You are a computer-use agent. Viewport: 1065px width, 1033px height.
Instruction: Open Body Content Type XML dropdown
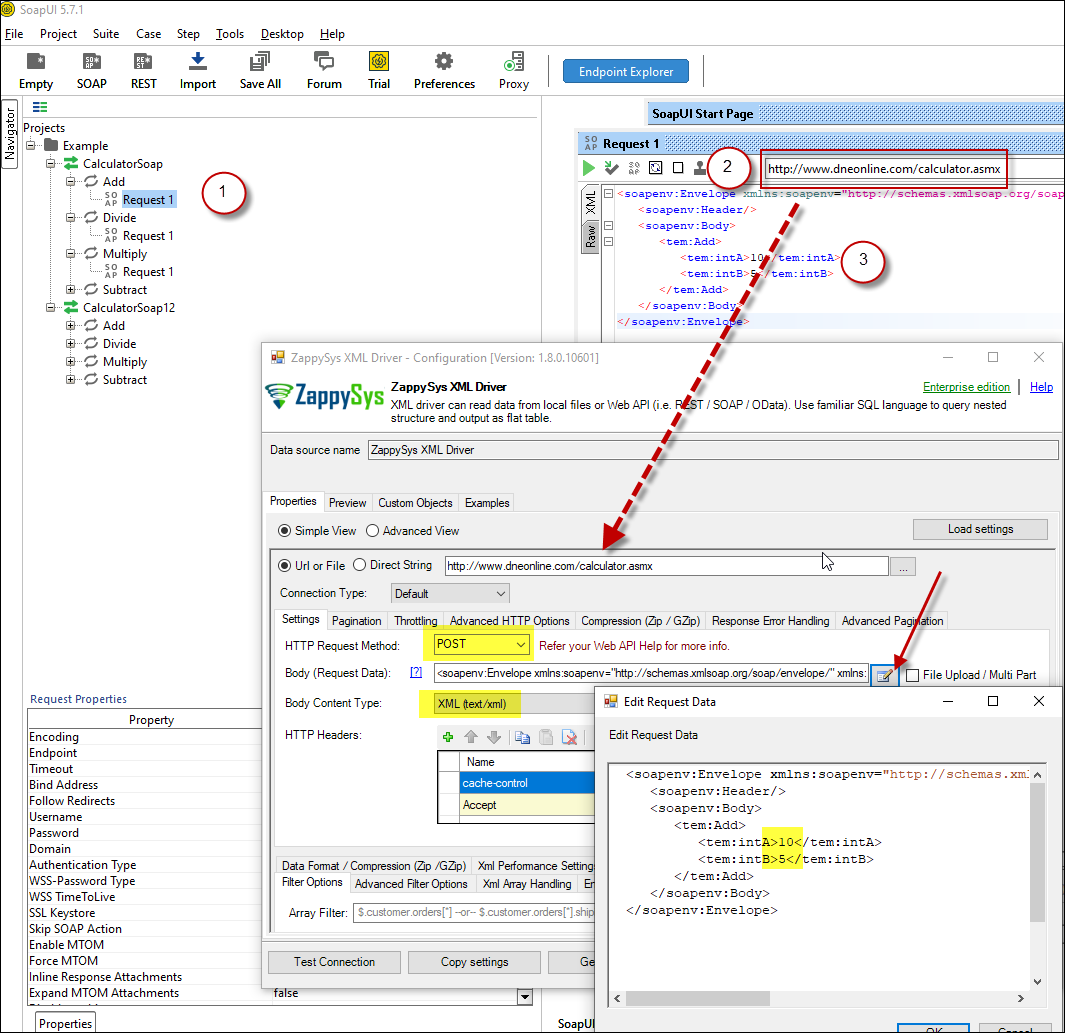[513, 704]
